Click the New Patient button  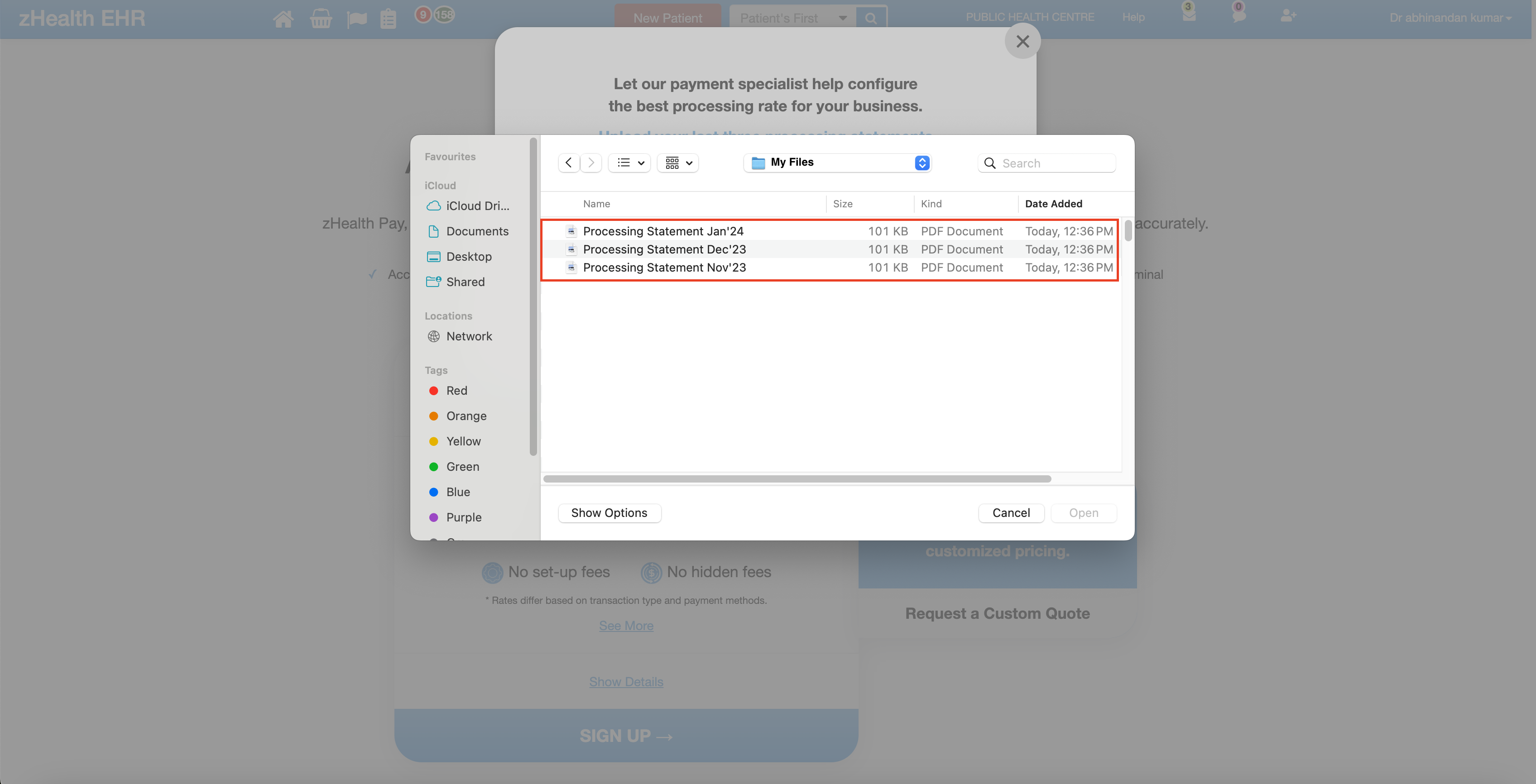(667, 17)
